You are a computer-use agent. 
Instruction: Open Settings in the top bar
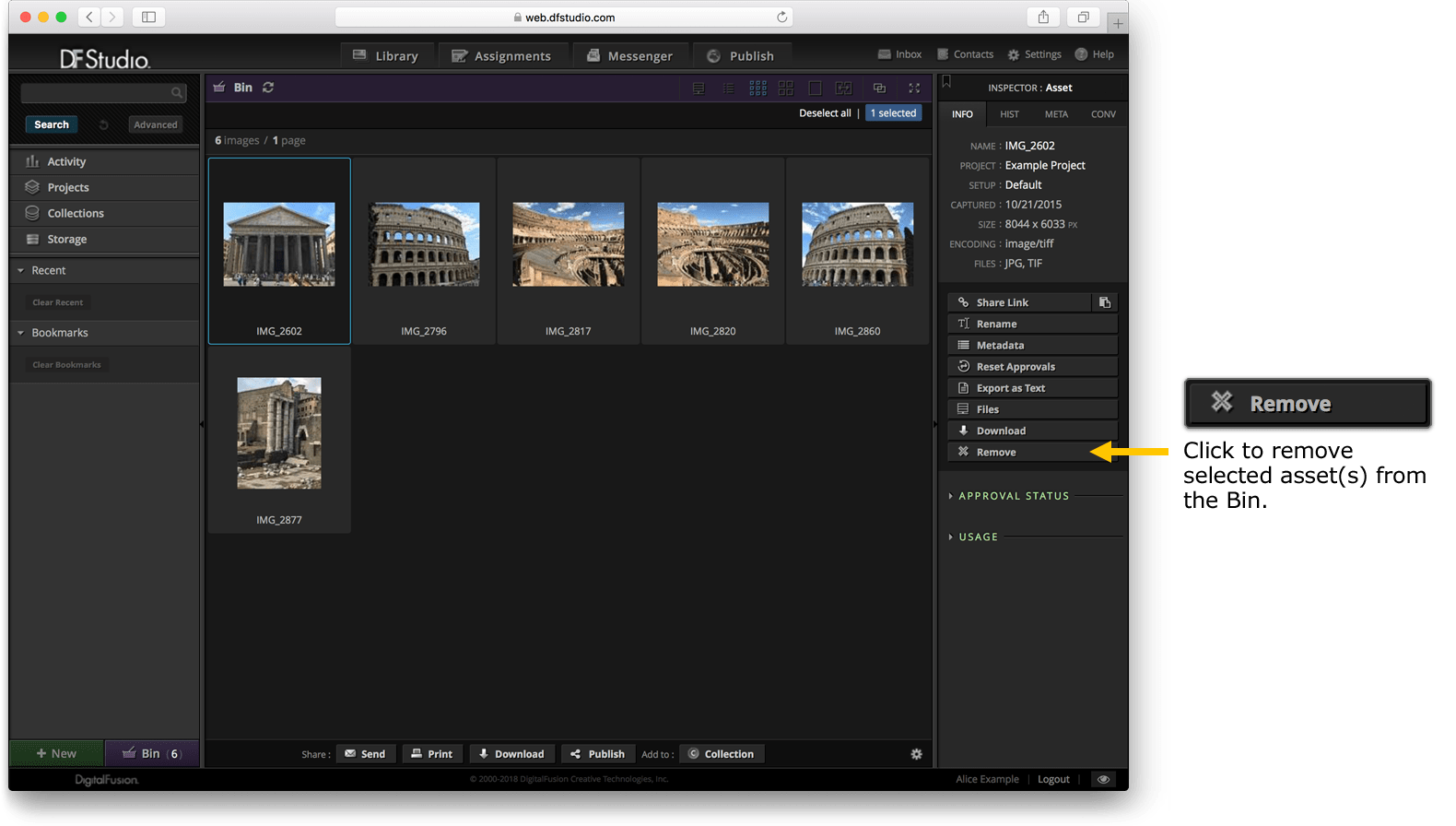1034,54
